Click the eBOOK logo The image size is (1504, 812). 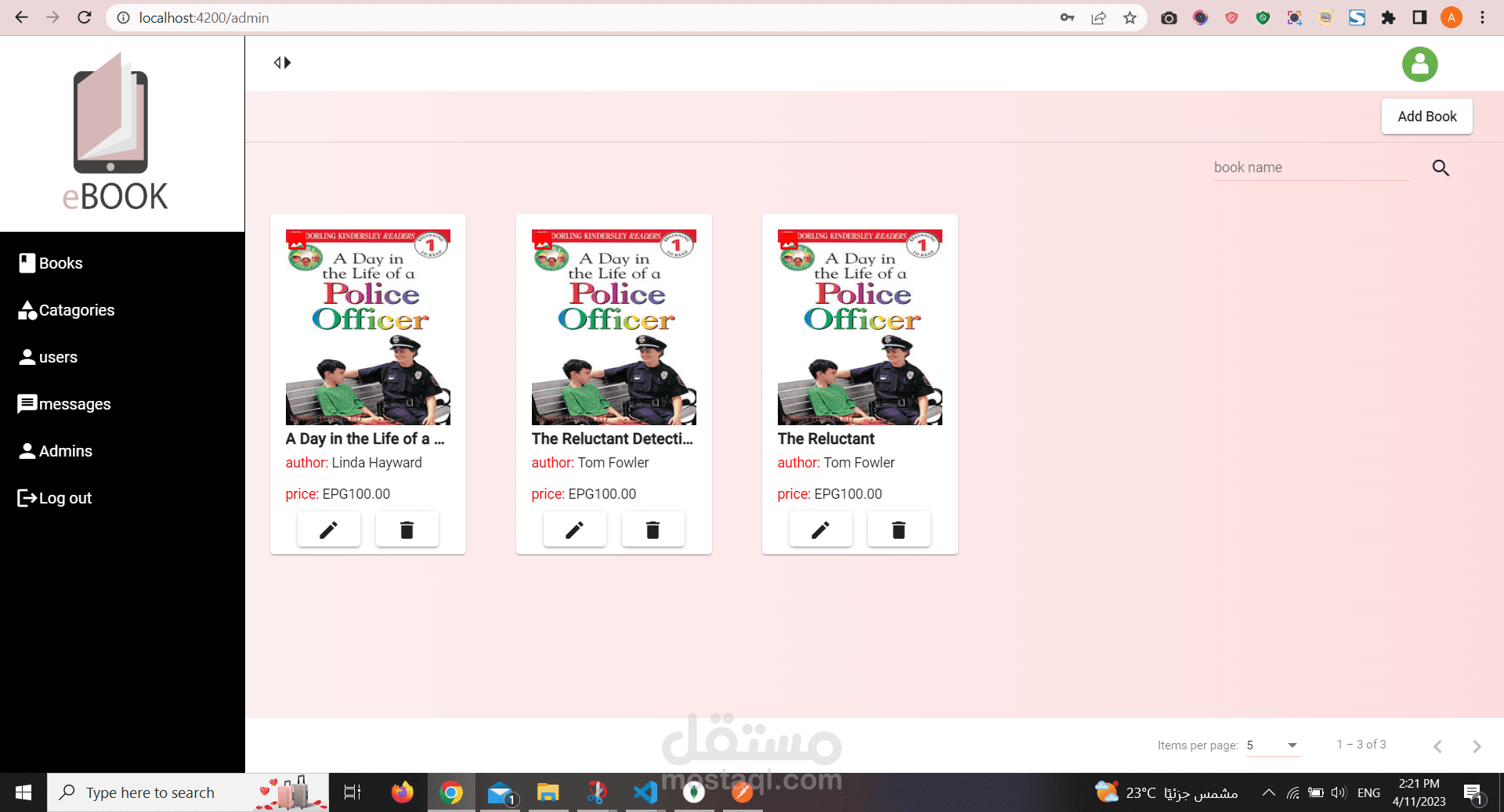tap(115, 132)
